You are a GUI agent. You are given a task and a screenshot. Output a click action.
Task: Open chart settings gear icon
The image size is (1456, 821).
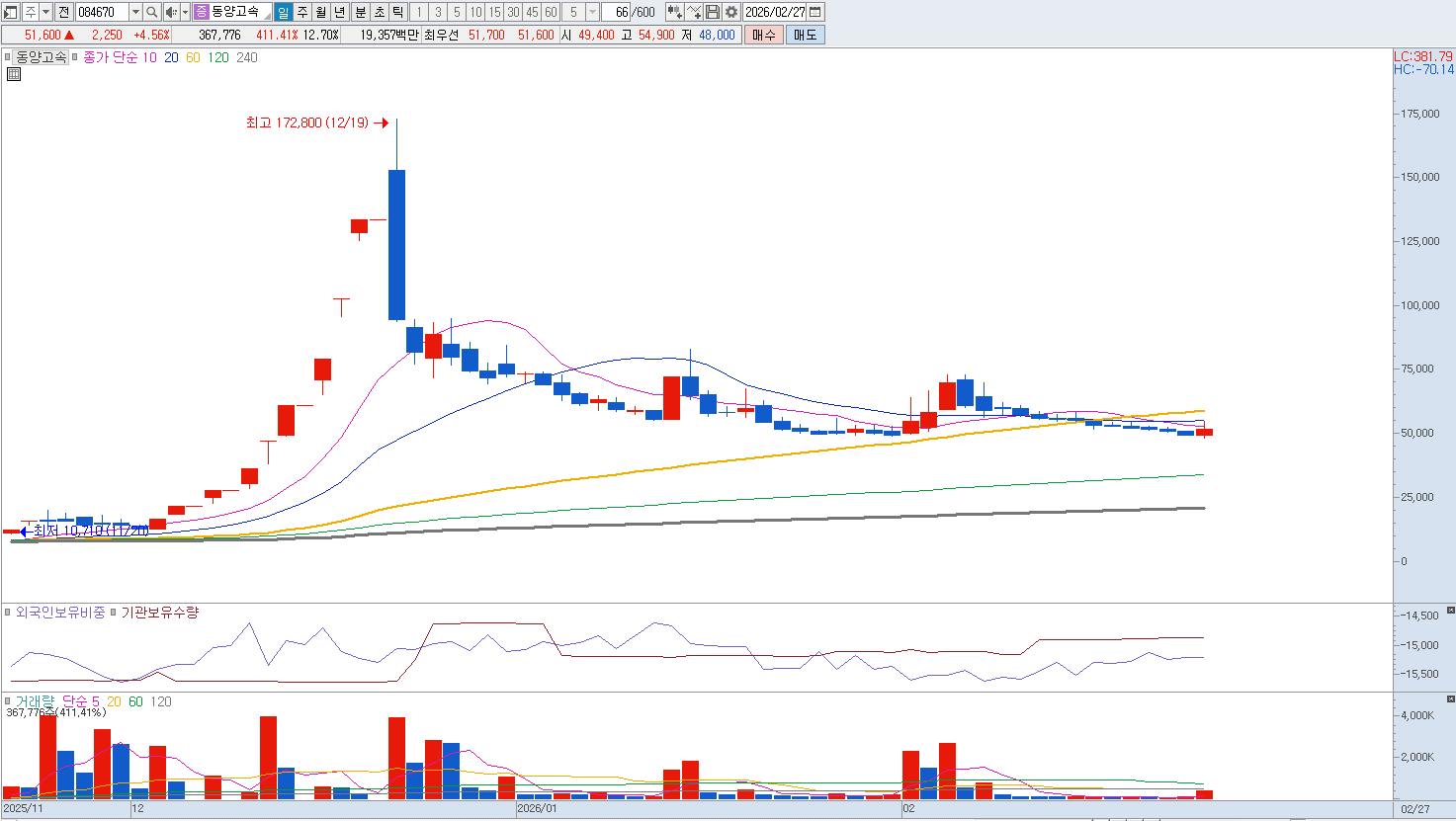click(730, 12)
